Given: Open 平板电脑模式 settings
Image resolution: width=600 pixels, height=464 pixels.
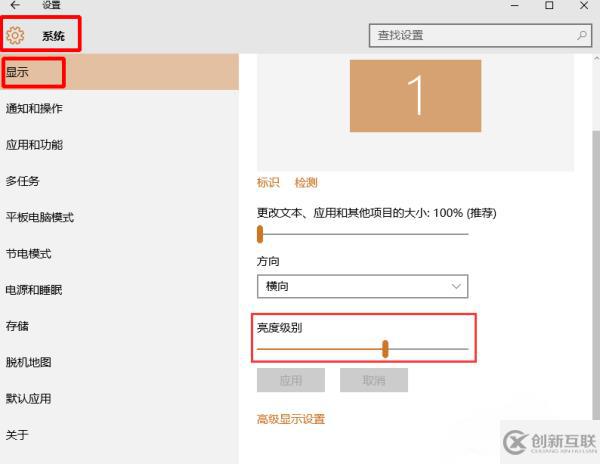Looking at the screenshot, I should 119,217.
